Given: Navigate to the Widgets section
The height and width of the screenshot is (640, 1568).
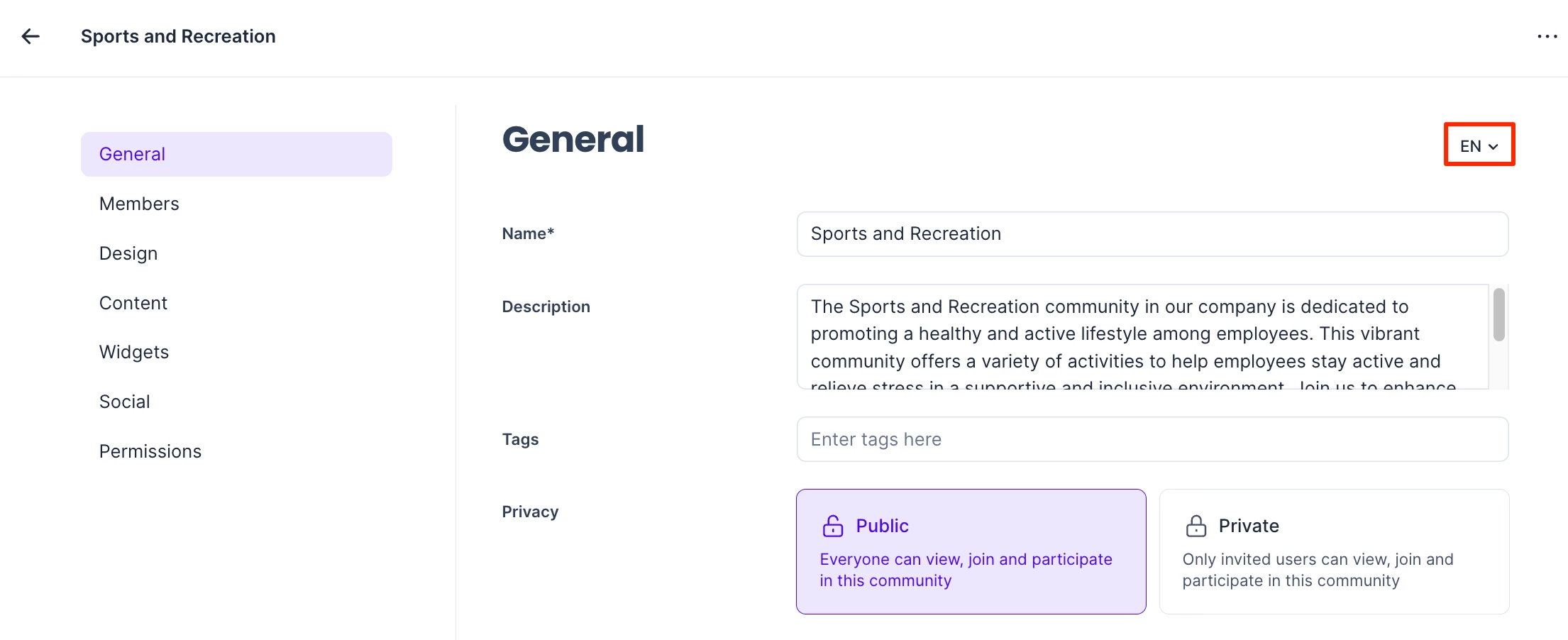Looking at the screenshot, I should pos(134,352).
